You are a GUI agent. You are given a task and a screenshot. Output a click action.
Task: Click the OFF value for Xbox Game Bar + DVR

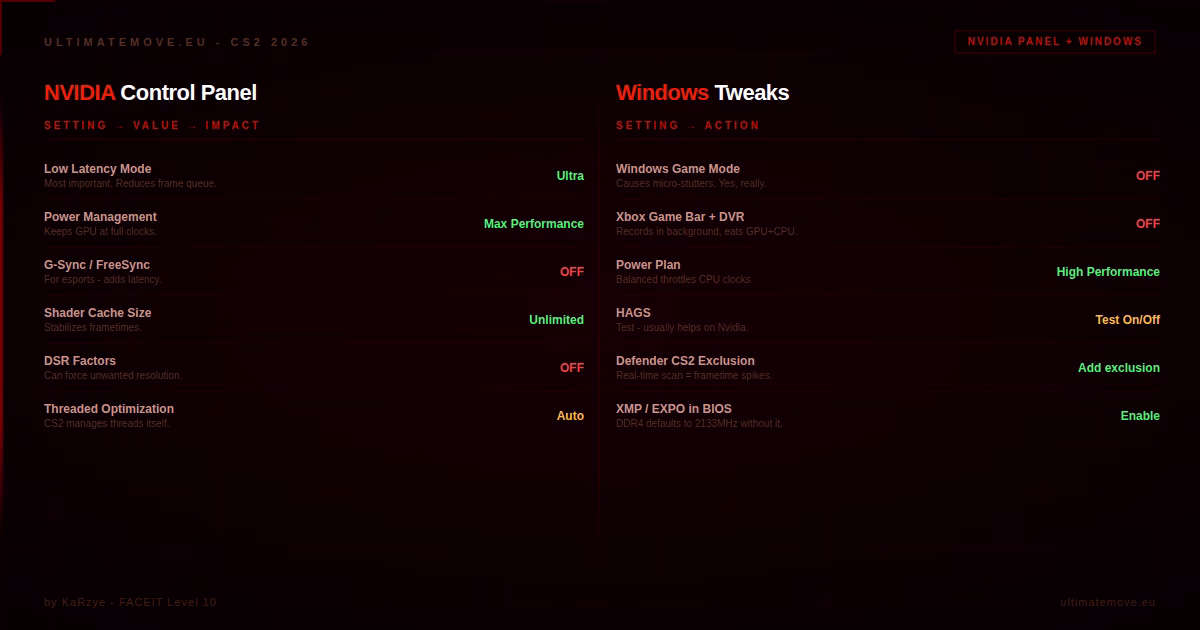[x=1148, y=224]
